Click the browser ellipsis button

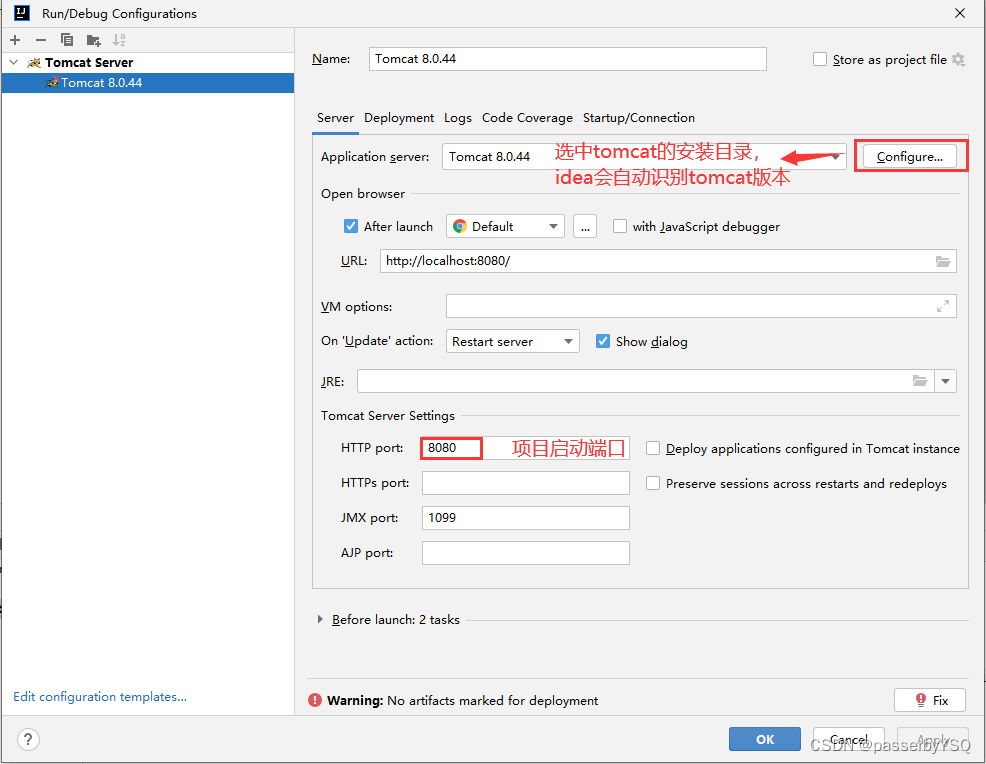click(585, 226)
